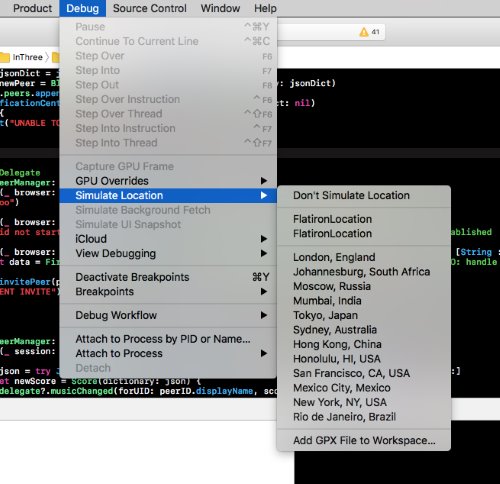This screenshot has width=500, height=484.
Task: Select New York, NY, USA location
Action: pyautogui.click(x=364, y=402)
